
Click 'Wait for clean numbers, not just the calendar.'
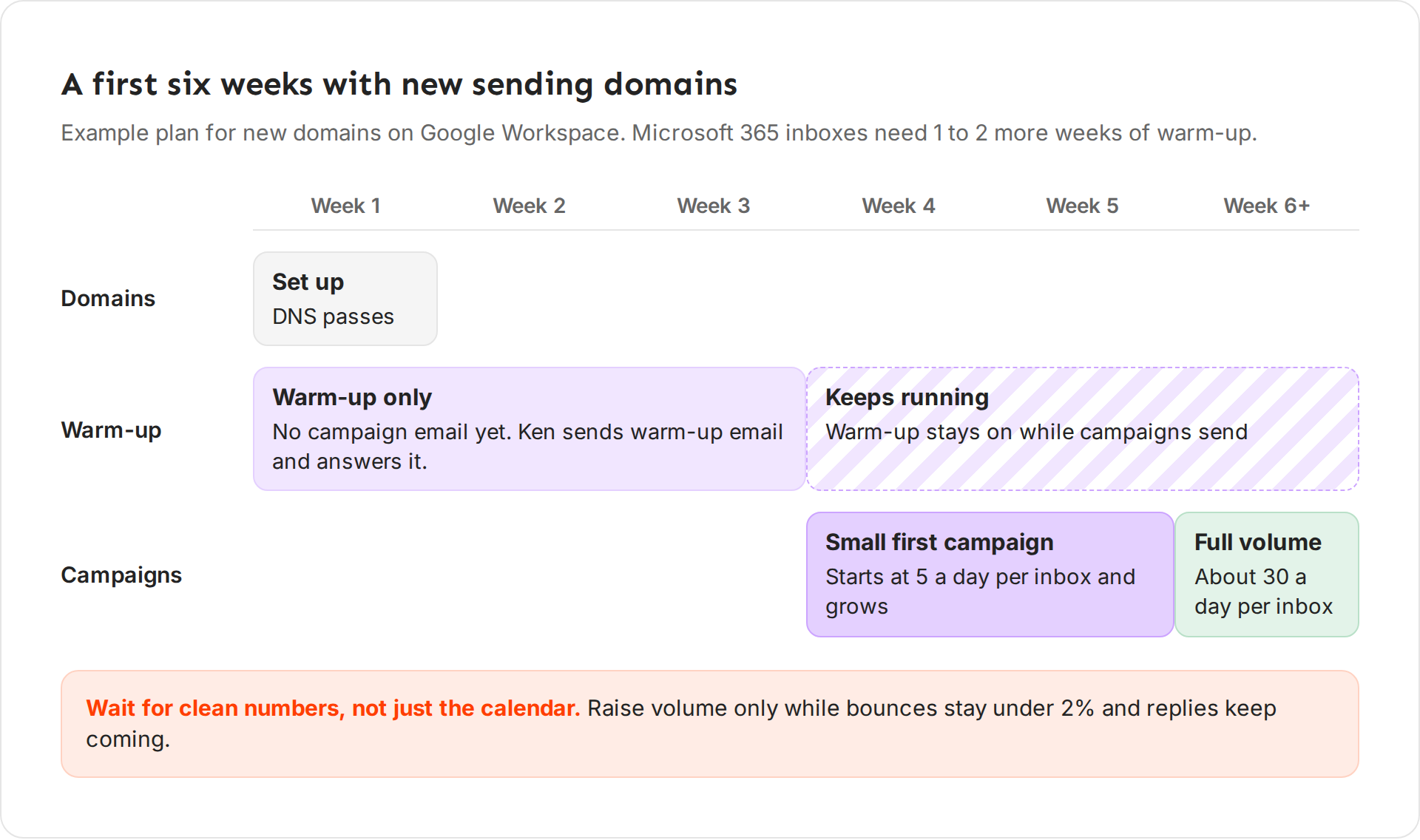[x=333, y=708]
